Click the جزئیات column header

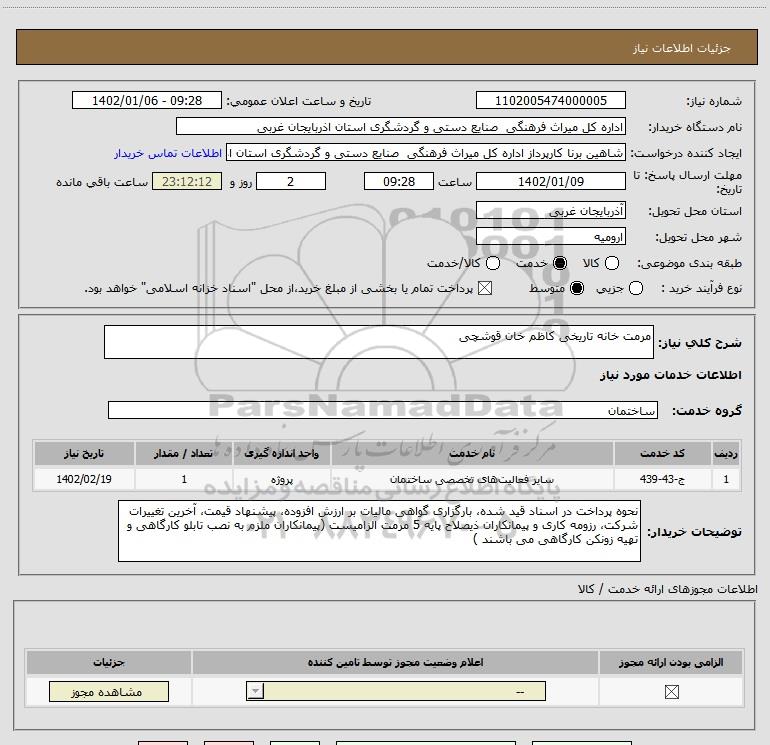(x=109, y=662)
